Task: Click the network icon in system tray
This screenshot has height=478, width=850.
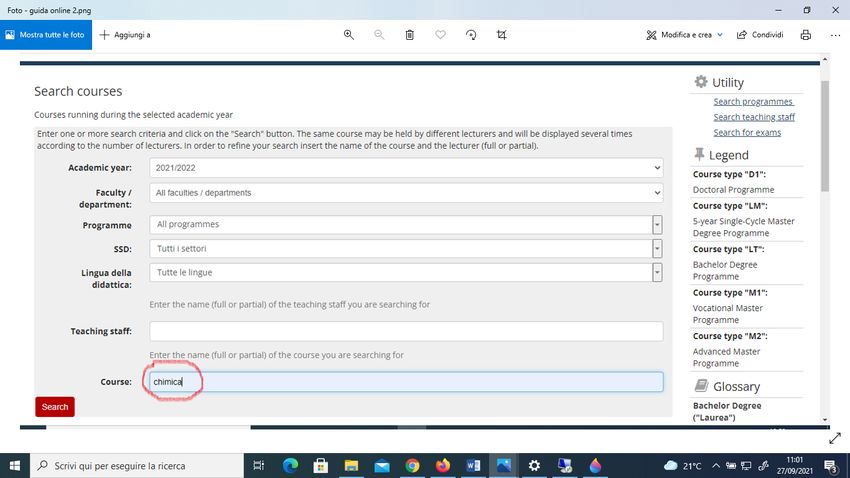Action: (x=746, y=466)
